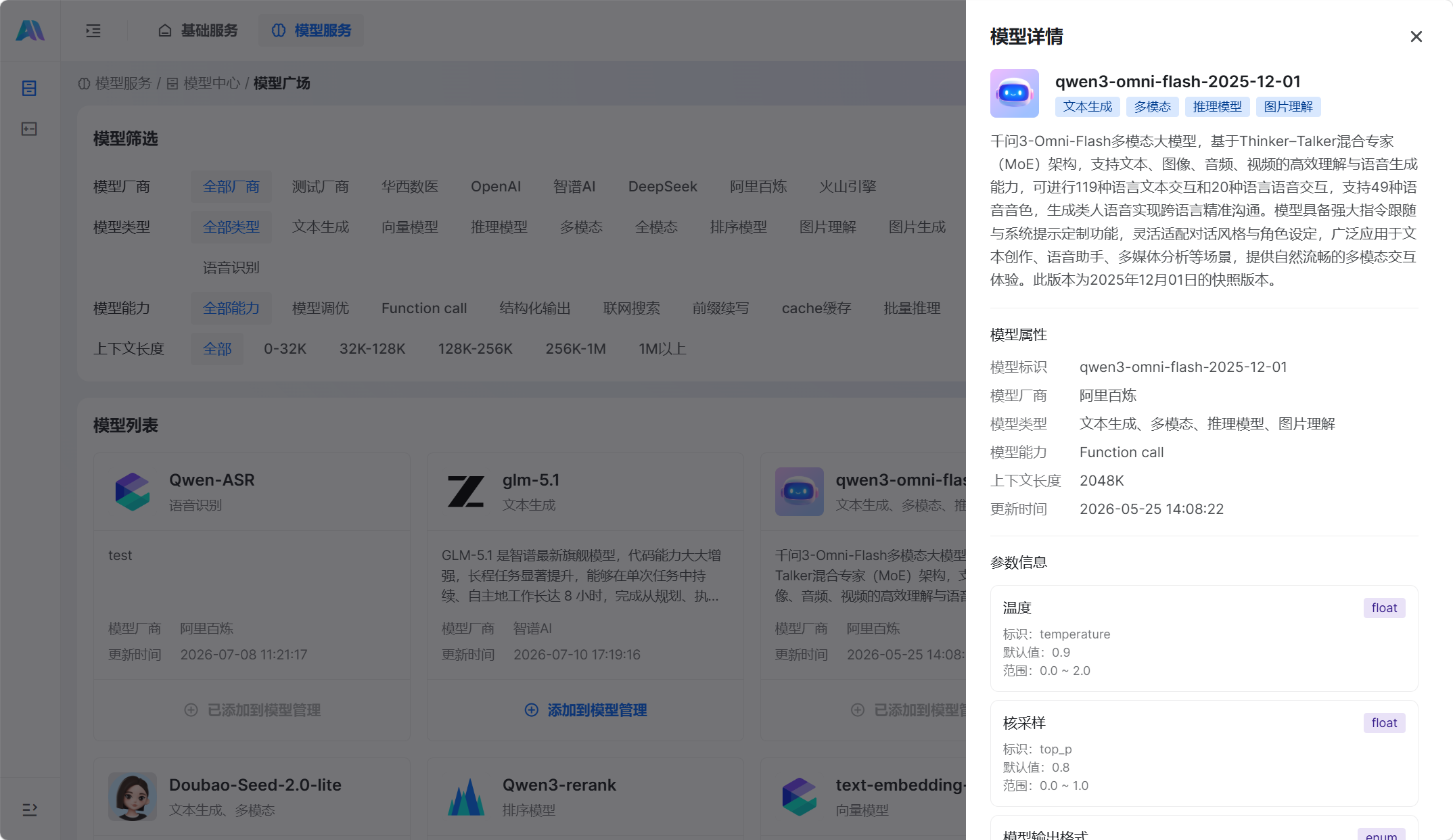Filter context length 32K-128K

373,349
